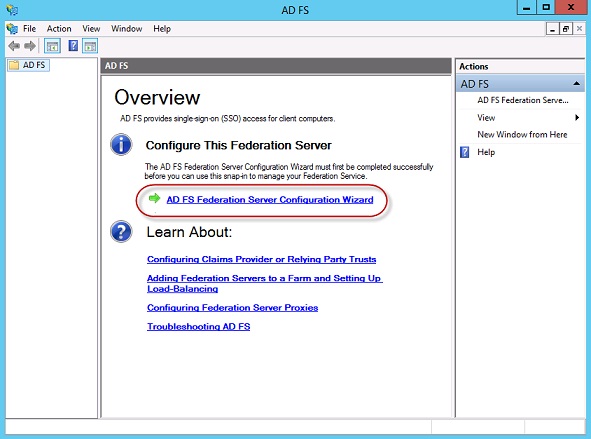Screen dimensions: 591x439
Task: Open Configuring Claims Provider or Relying Party Trusts
Action: pyautogui.click(x=262, y=259)
